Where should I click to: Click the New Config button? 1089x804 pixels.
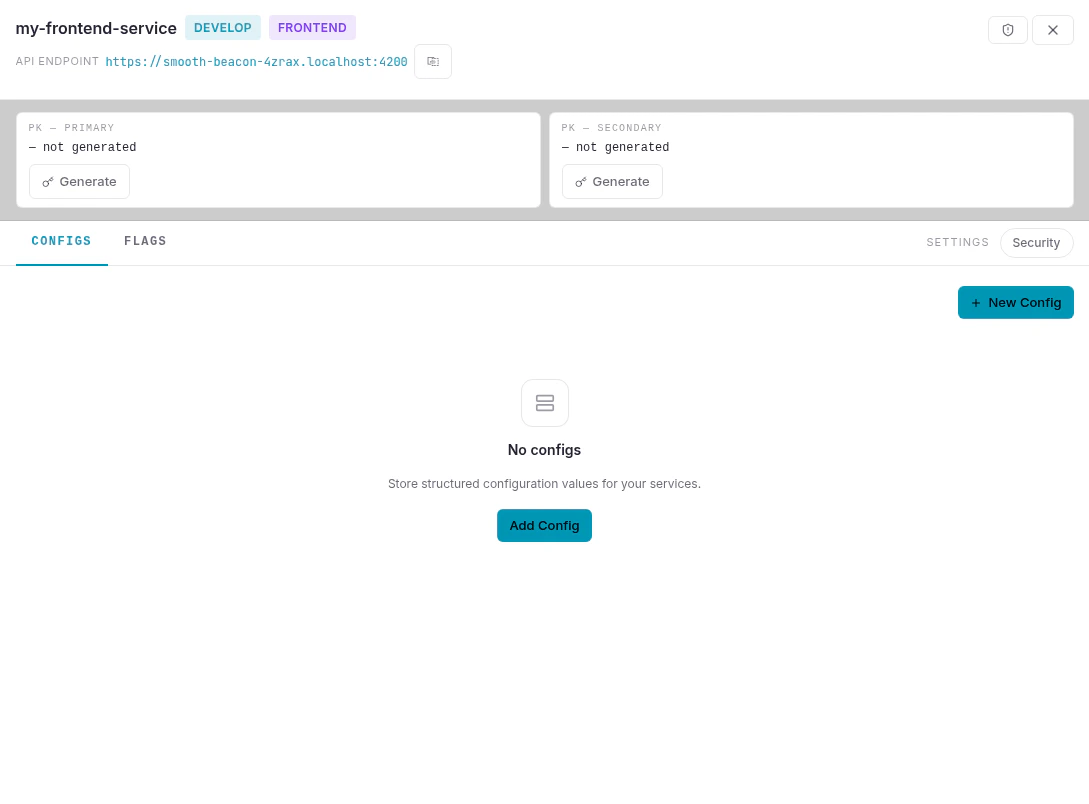pos(1015,303)
